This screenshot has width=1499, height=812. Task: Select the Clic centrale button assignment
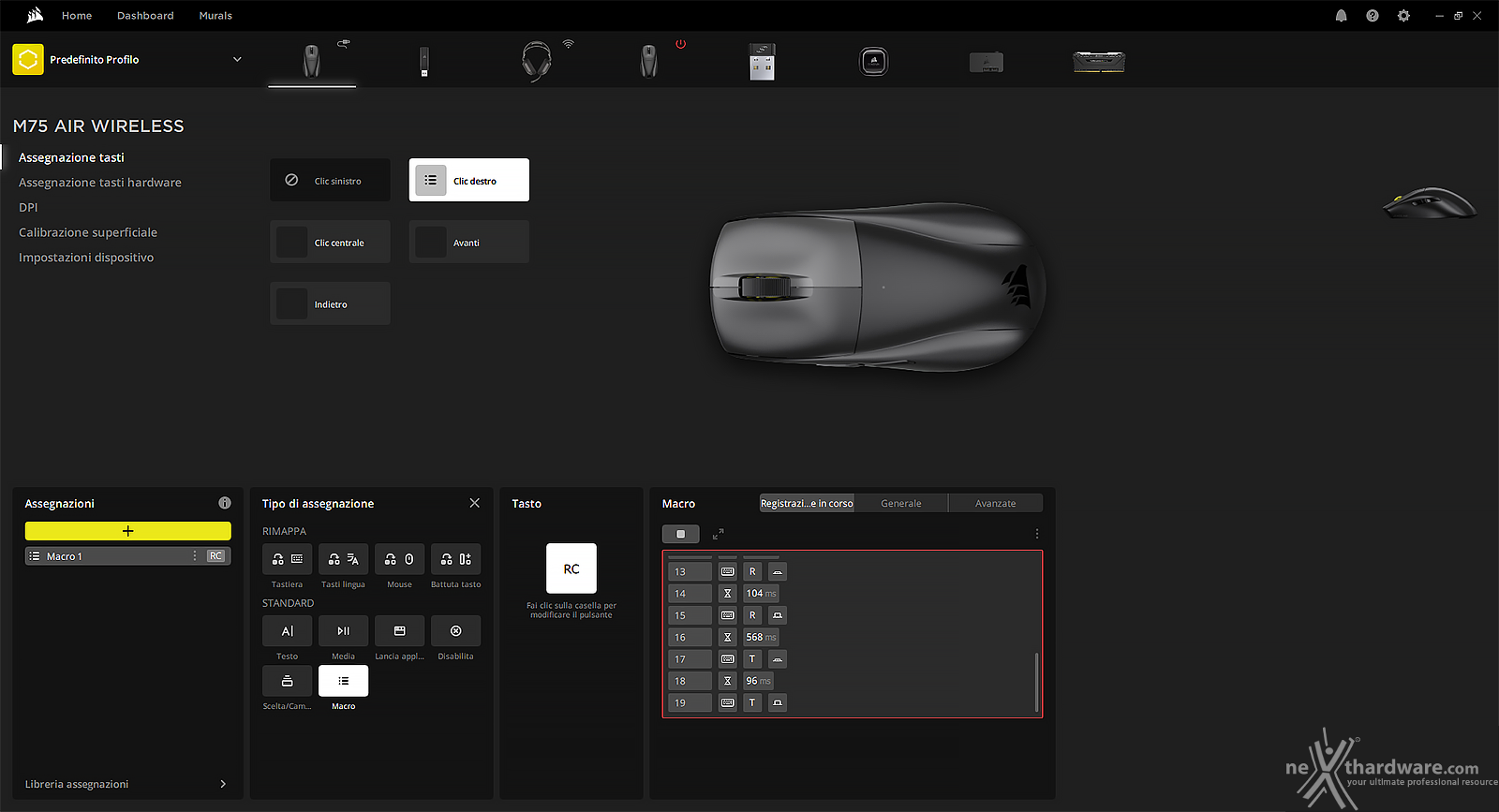pos(330,242)
